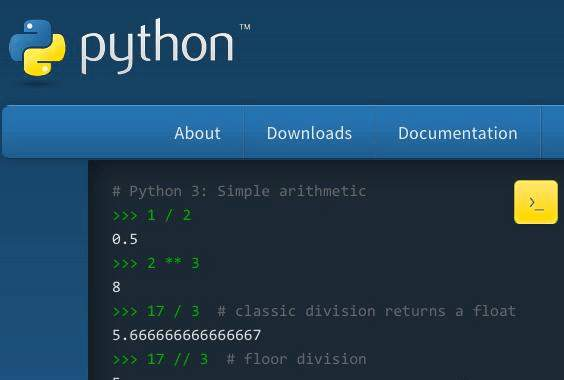Viewport: 564px width, 380px height.
Task: Click the partially visible menu item after Documentation
Action: coord(552,132)
